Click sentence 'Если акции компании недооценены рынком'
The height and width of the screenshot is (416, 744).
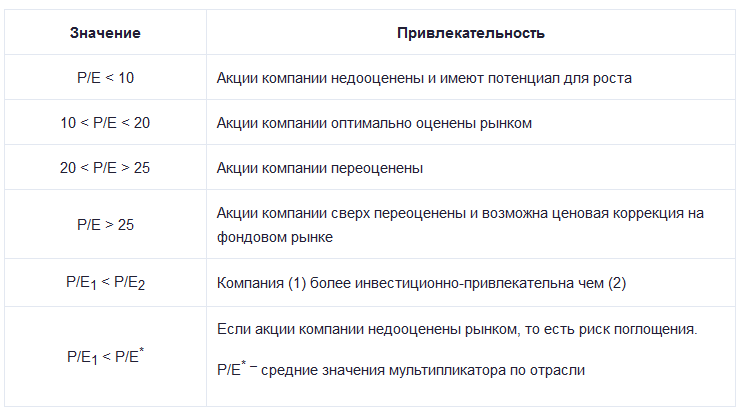pos(456,330)
